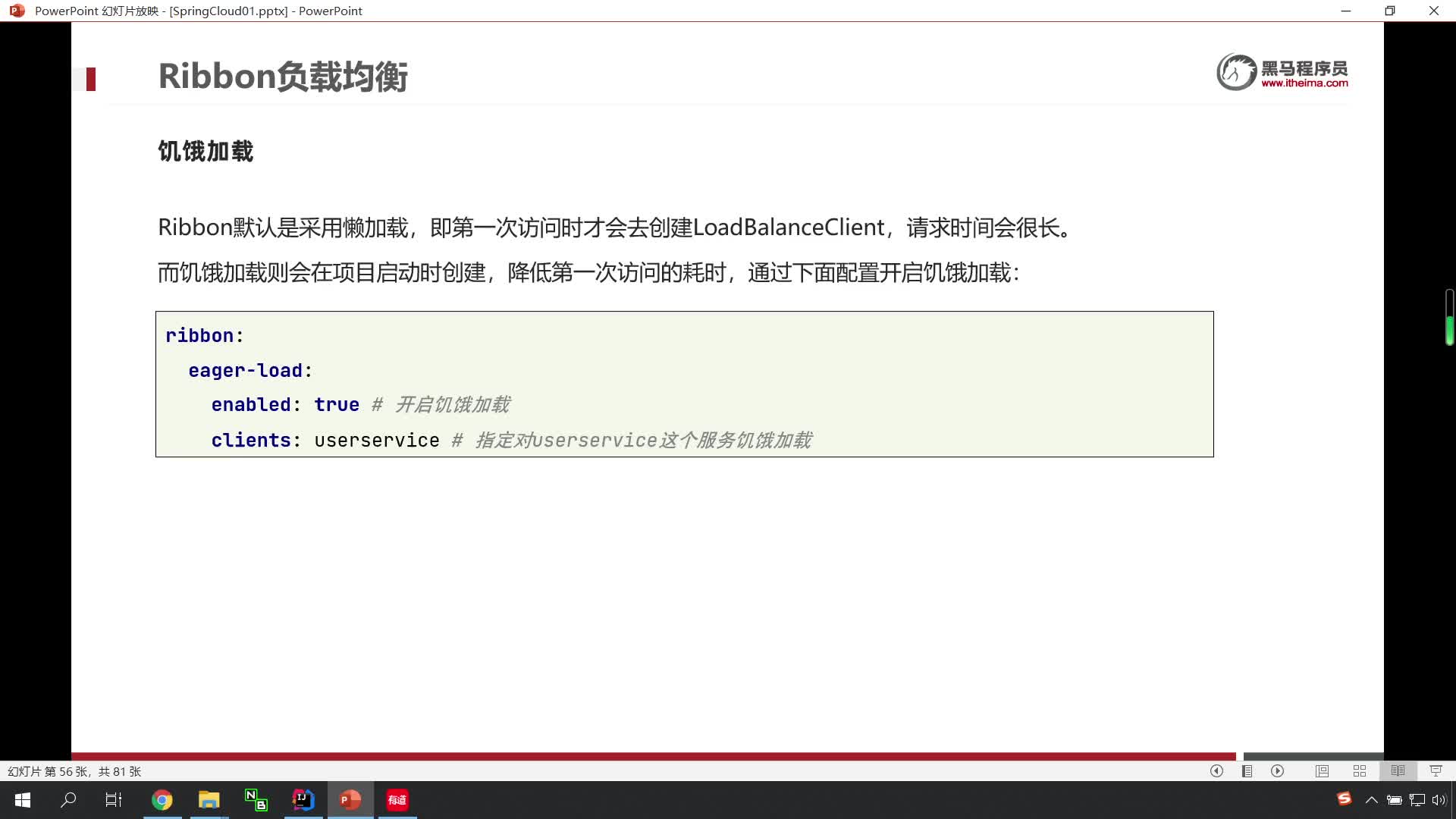
Task: Open the green N/B app on the taskbar
Action: [256, 800]
